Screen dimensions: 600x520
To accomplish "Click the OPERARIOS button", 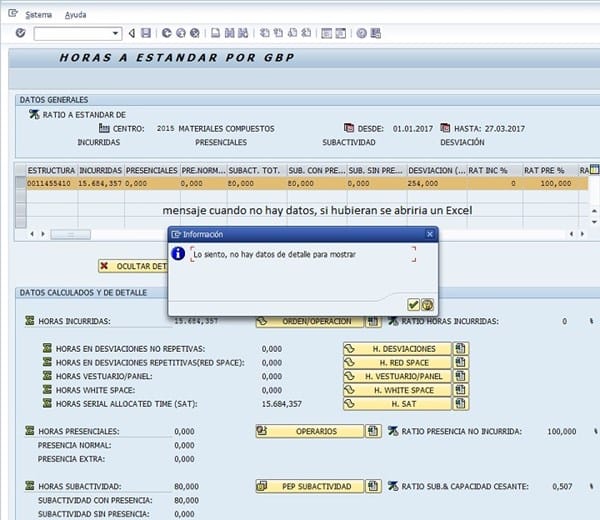I will click(309, 431).
